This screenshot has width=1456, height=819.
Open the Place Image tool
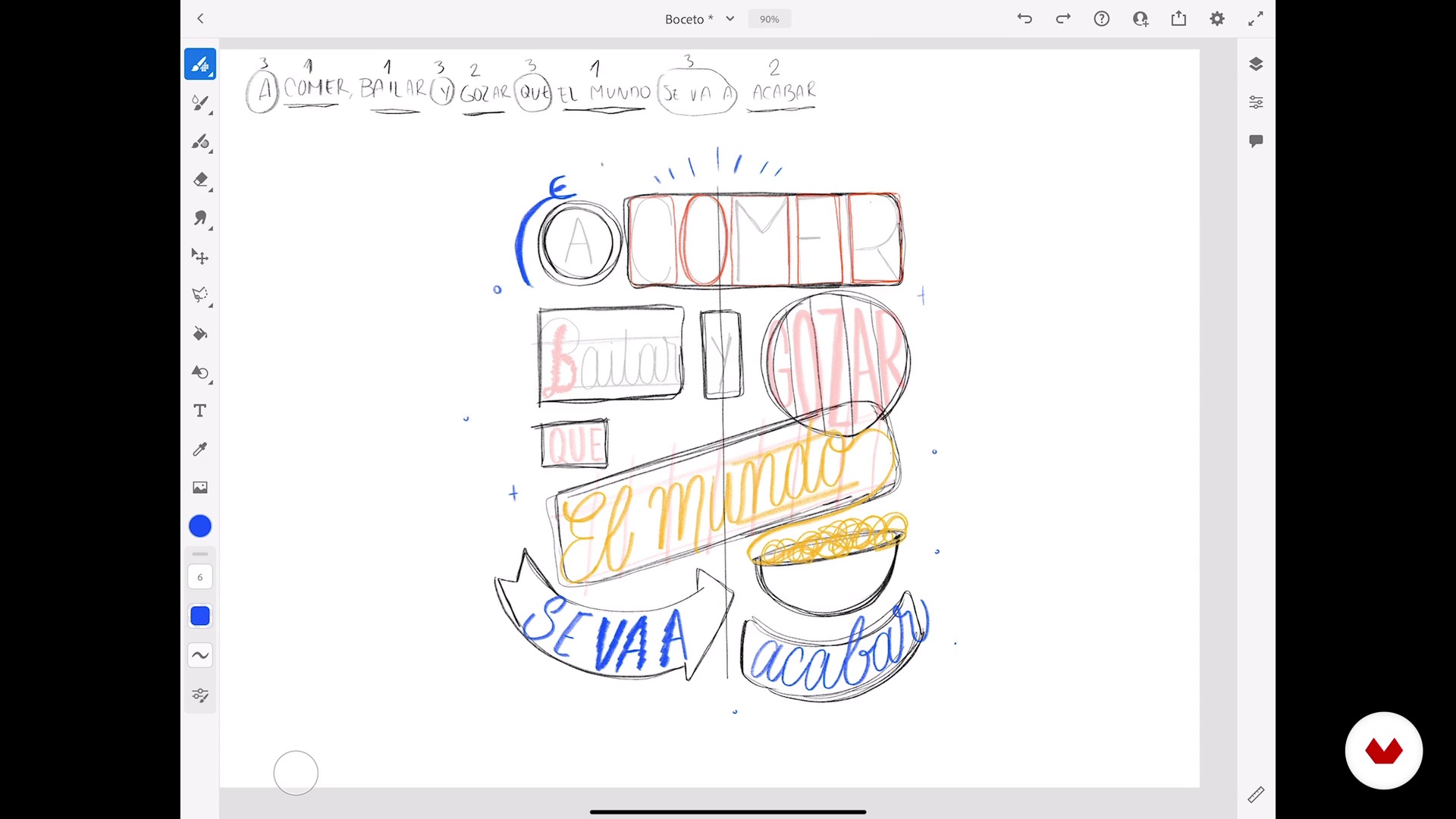[x=200, y=488]
